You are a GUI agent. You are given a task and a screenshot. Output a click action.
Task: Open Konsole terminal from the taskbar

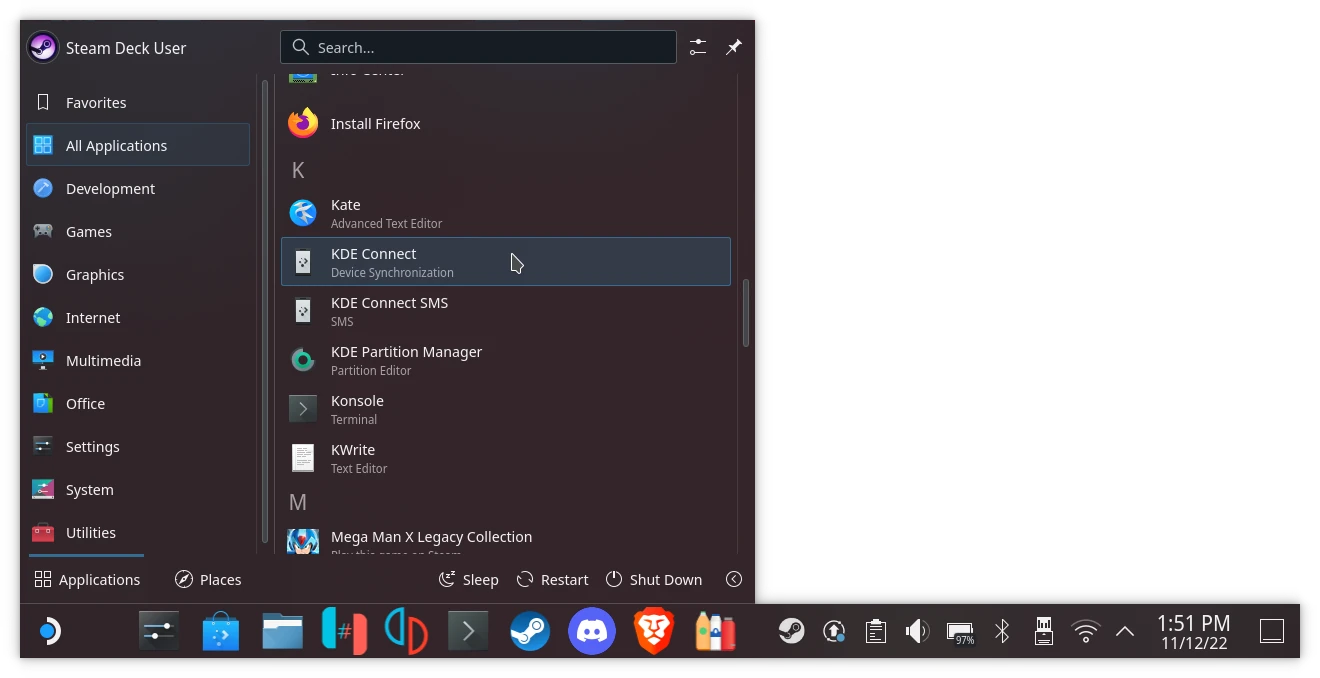468,631
